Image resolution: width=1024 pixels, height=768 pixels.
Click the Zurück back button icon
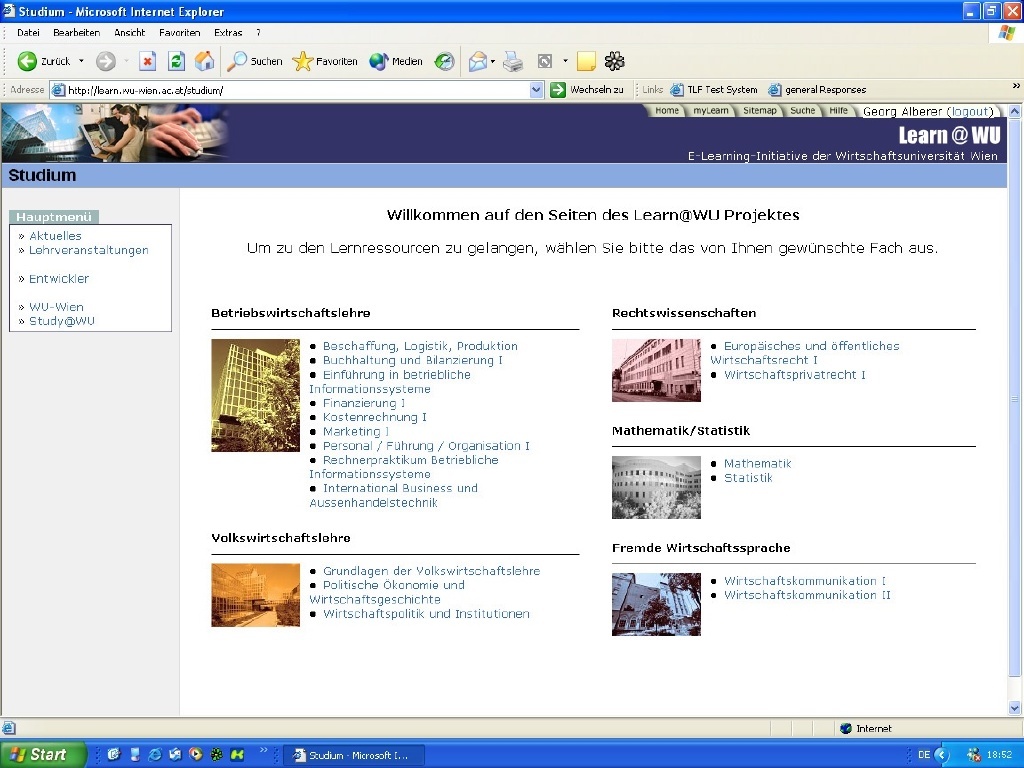point(28,61)
